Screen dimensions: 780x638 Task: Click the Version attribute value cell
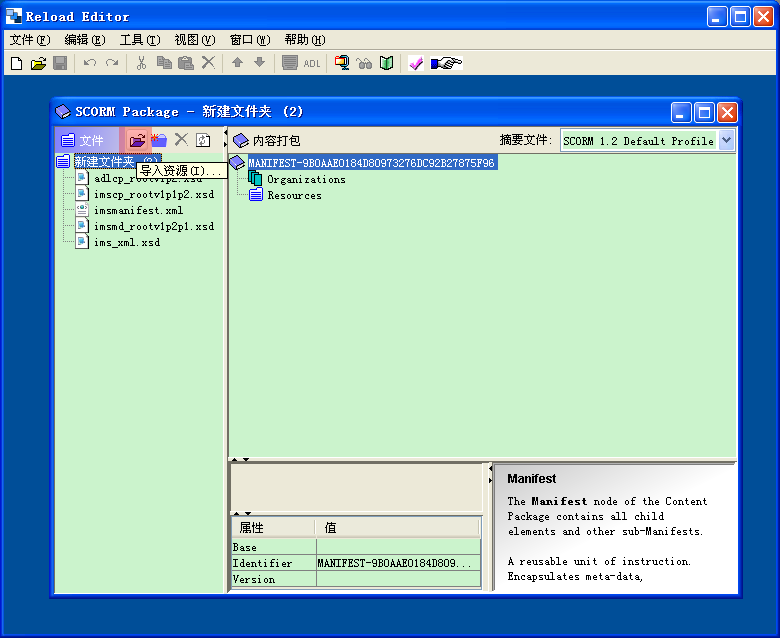pos(398,579)
